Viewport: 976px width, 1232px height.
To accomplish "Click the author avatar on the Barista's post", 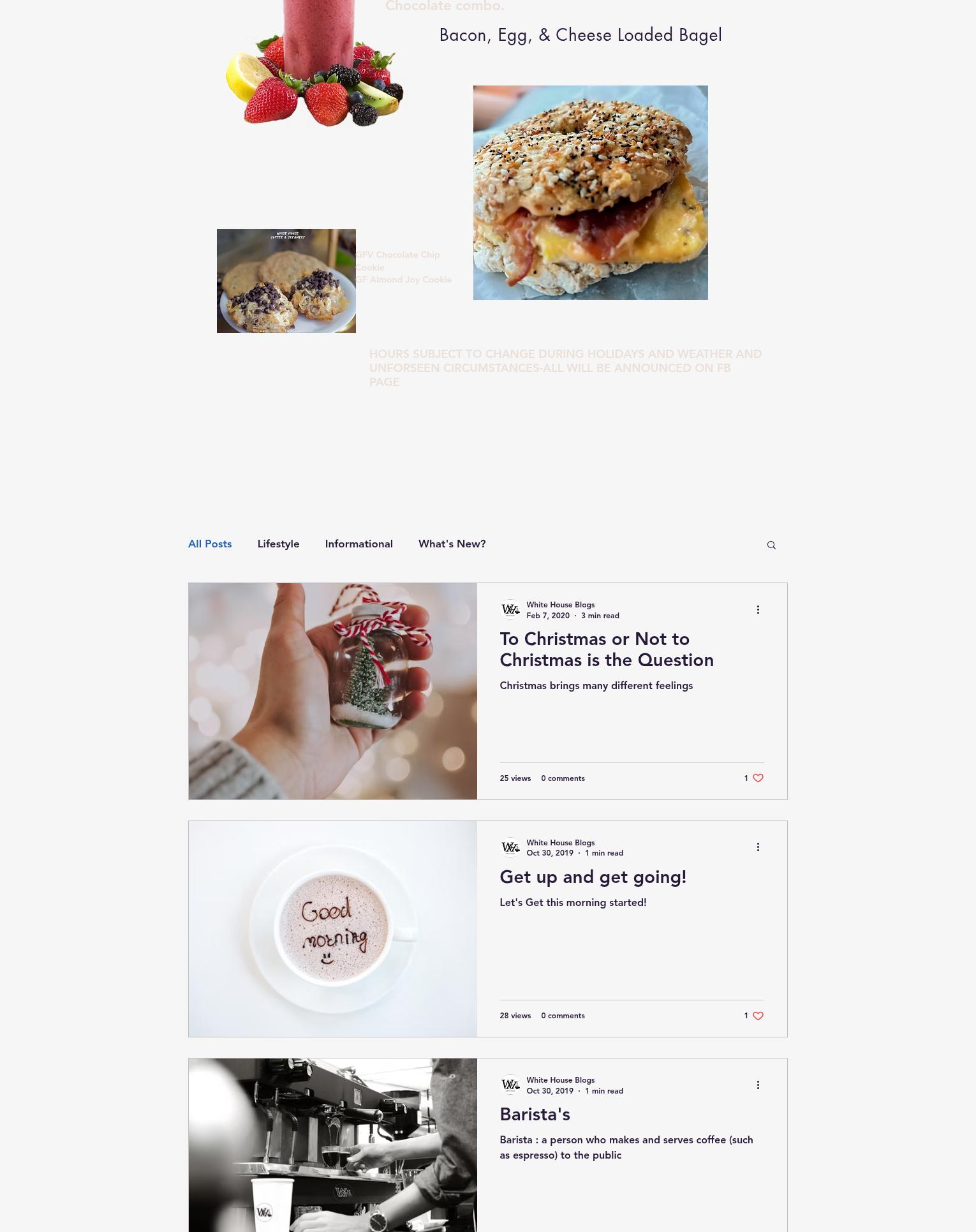I will (510, 1085).
